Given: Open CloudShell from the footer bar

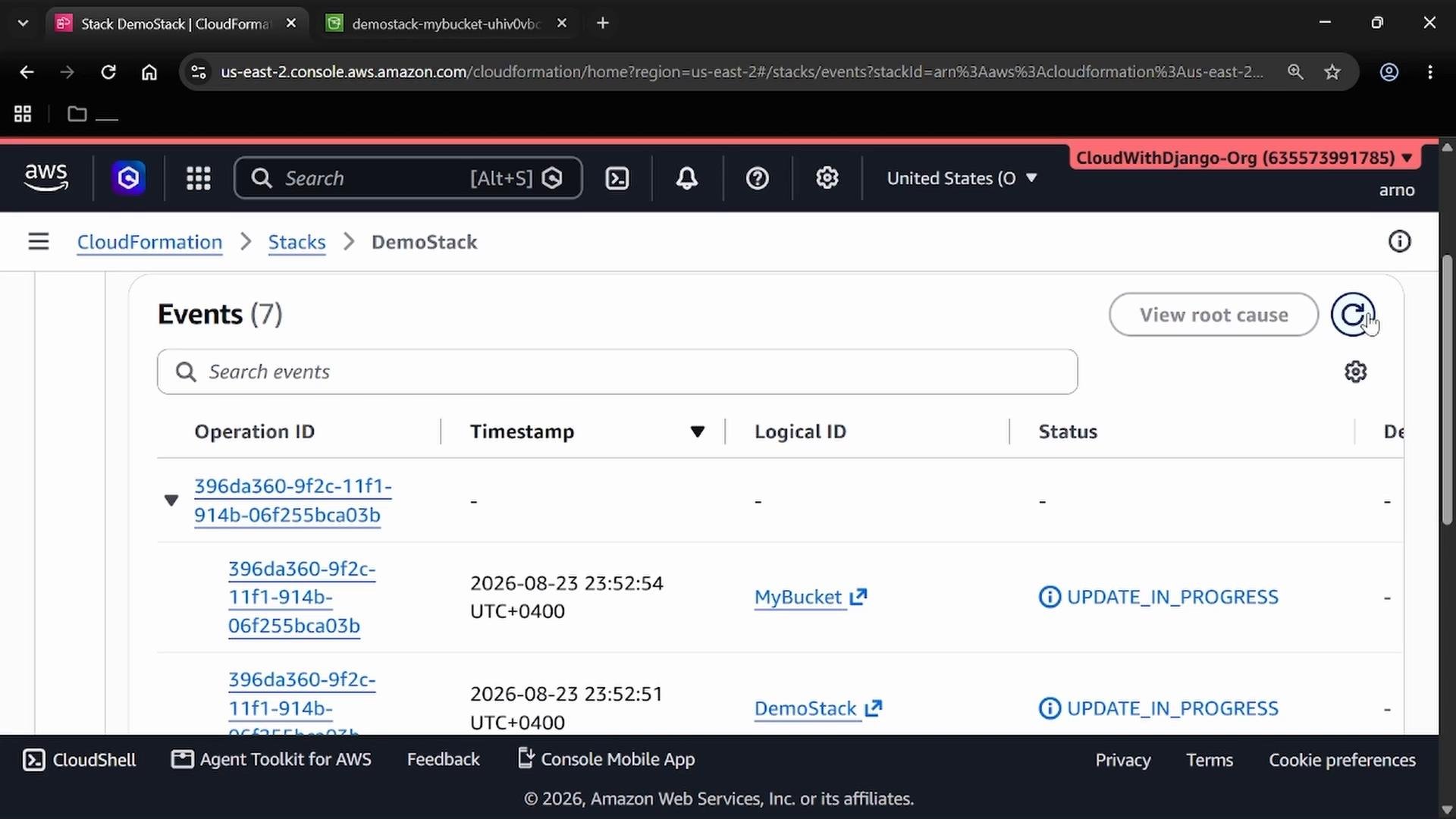Looking at the screenshot, I should [x=80, y=760].
